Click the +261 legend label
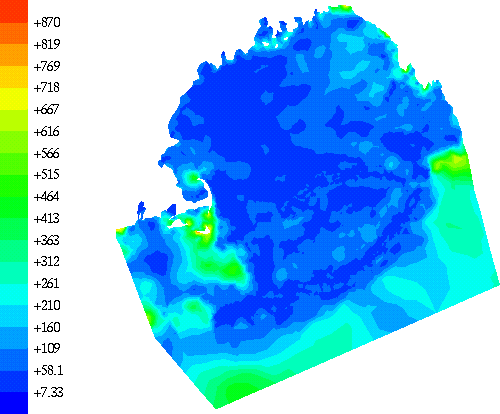Screen dimensions: 500x414 coord(47,284)
